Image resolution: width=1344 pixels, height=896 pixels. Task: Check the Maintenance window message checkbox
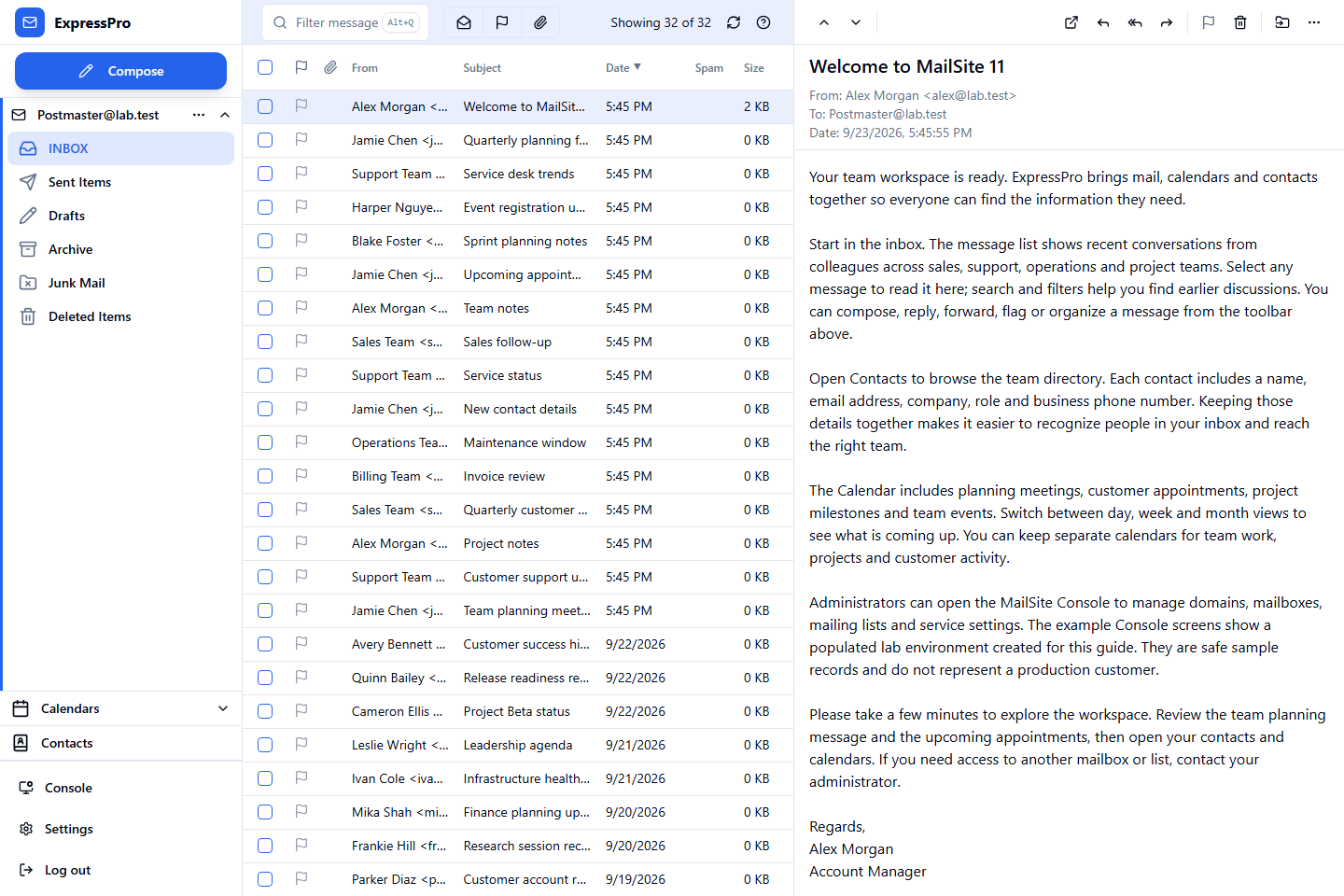coord(265,442)
